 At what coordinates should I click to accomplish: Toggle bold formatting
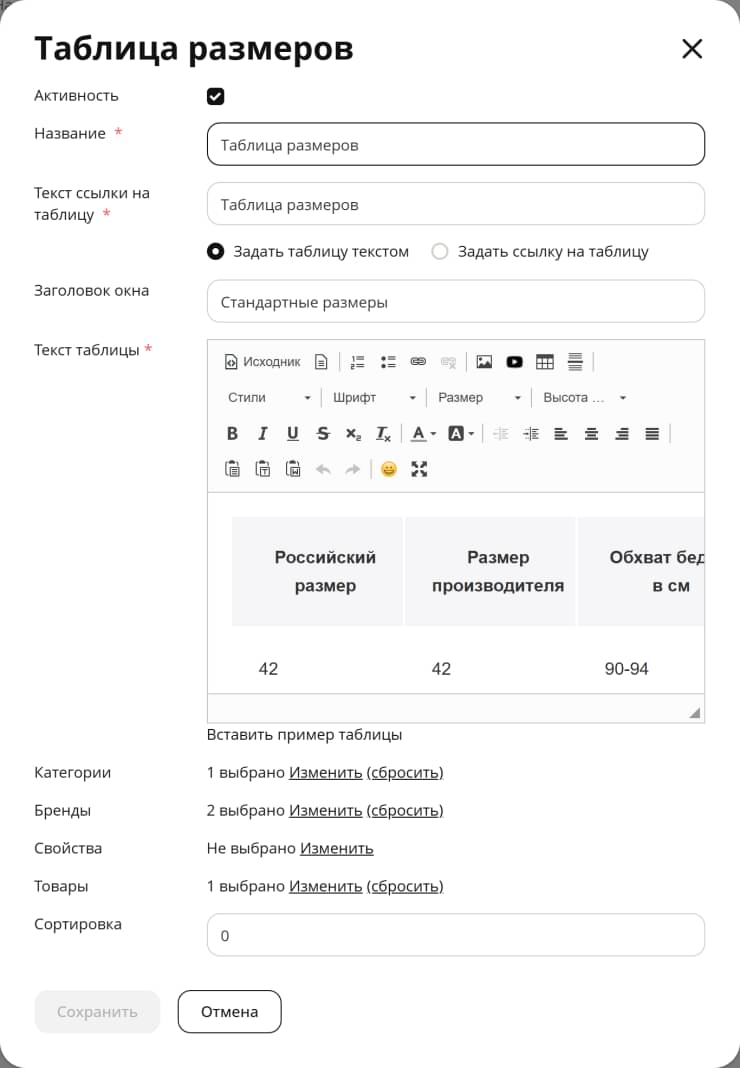pyautogui.click(x=232, y=433)
